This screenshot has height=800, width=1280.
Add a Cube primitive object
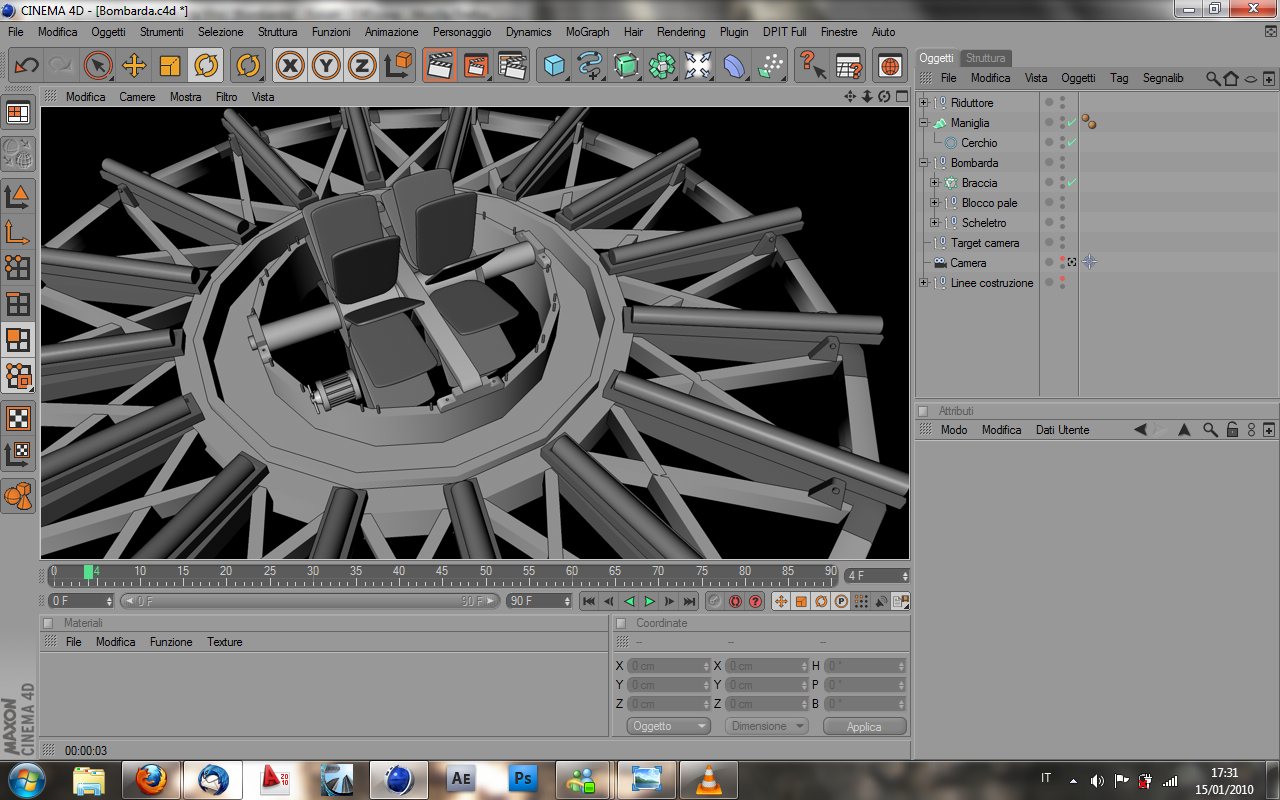point(554,66)
